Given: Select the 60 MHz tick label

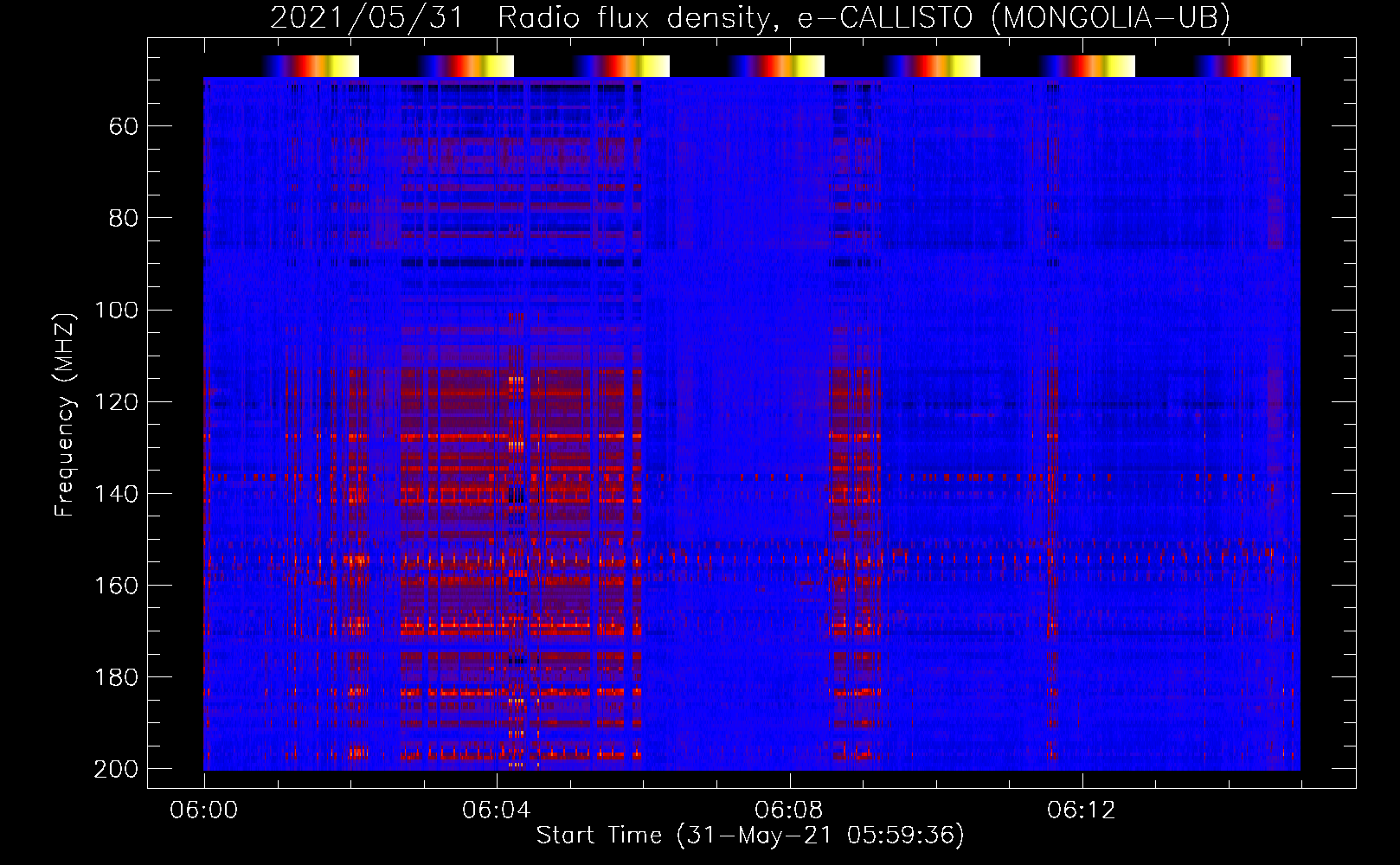Looking at the screenshot, I should [124, 126].
